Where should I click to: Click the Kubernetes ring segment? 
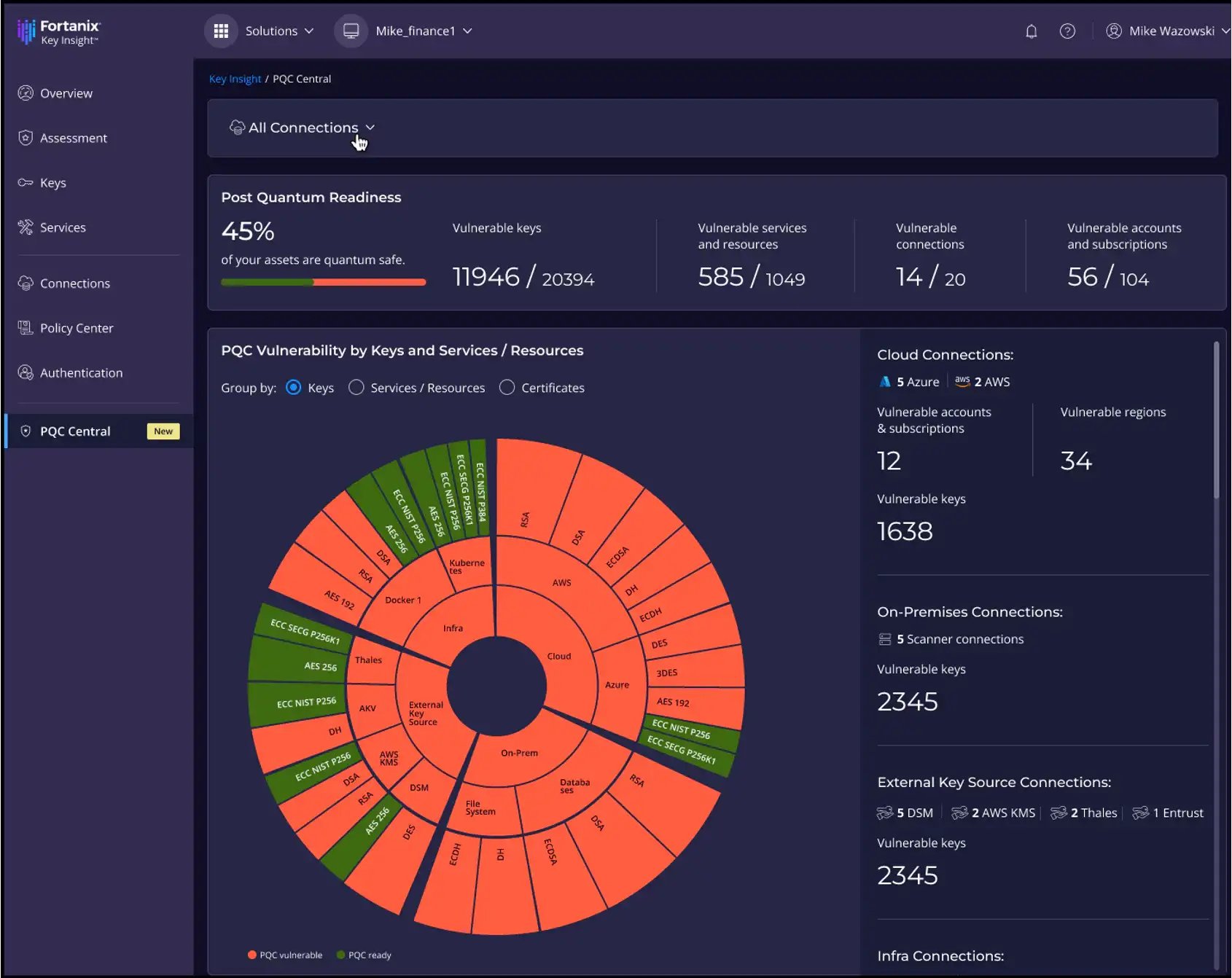467,566
